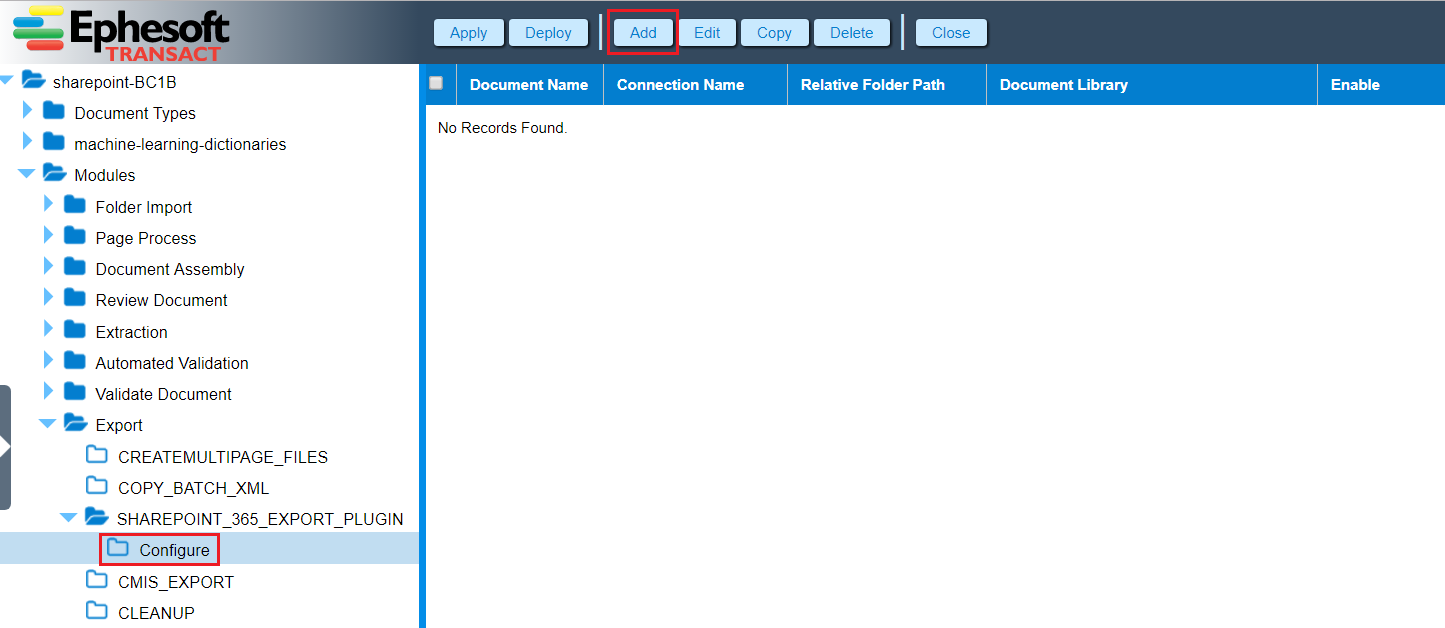
Task: Toggle the select-all checkbox in table header
Action: click(x=436, y=83)
